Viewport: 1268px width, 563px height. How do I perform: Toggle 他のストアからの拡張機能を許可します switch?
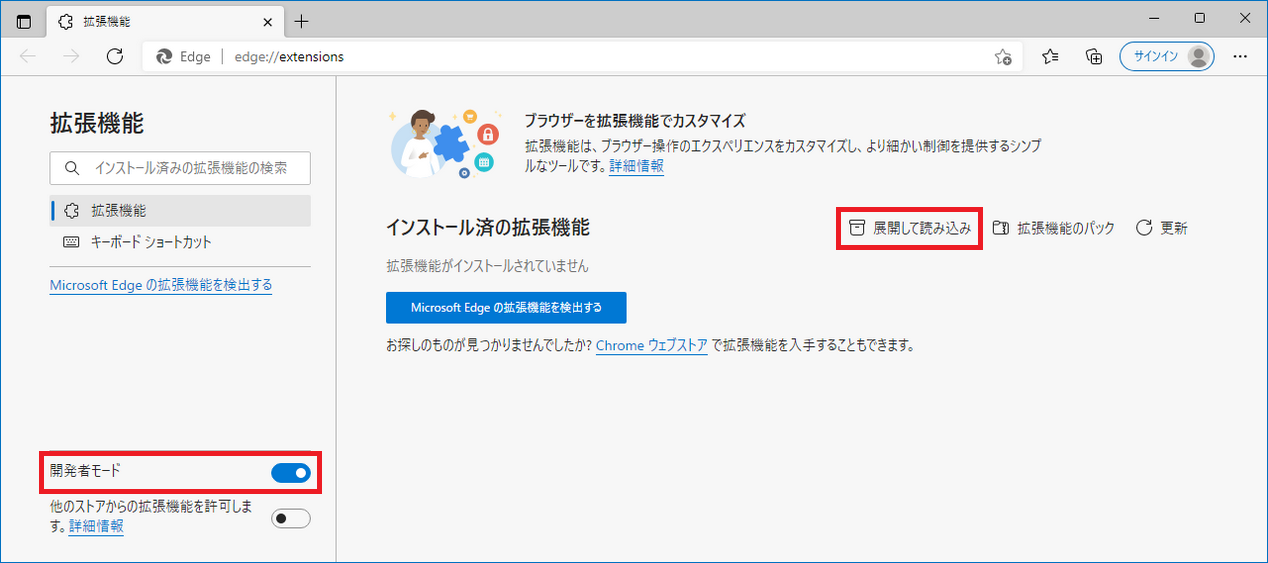(x=291, y=518)
